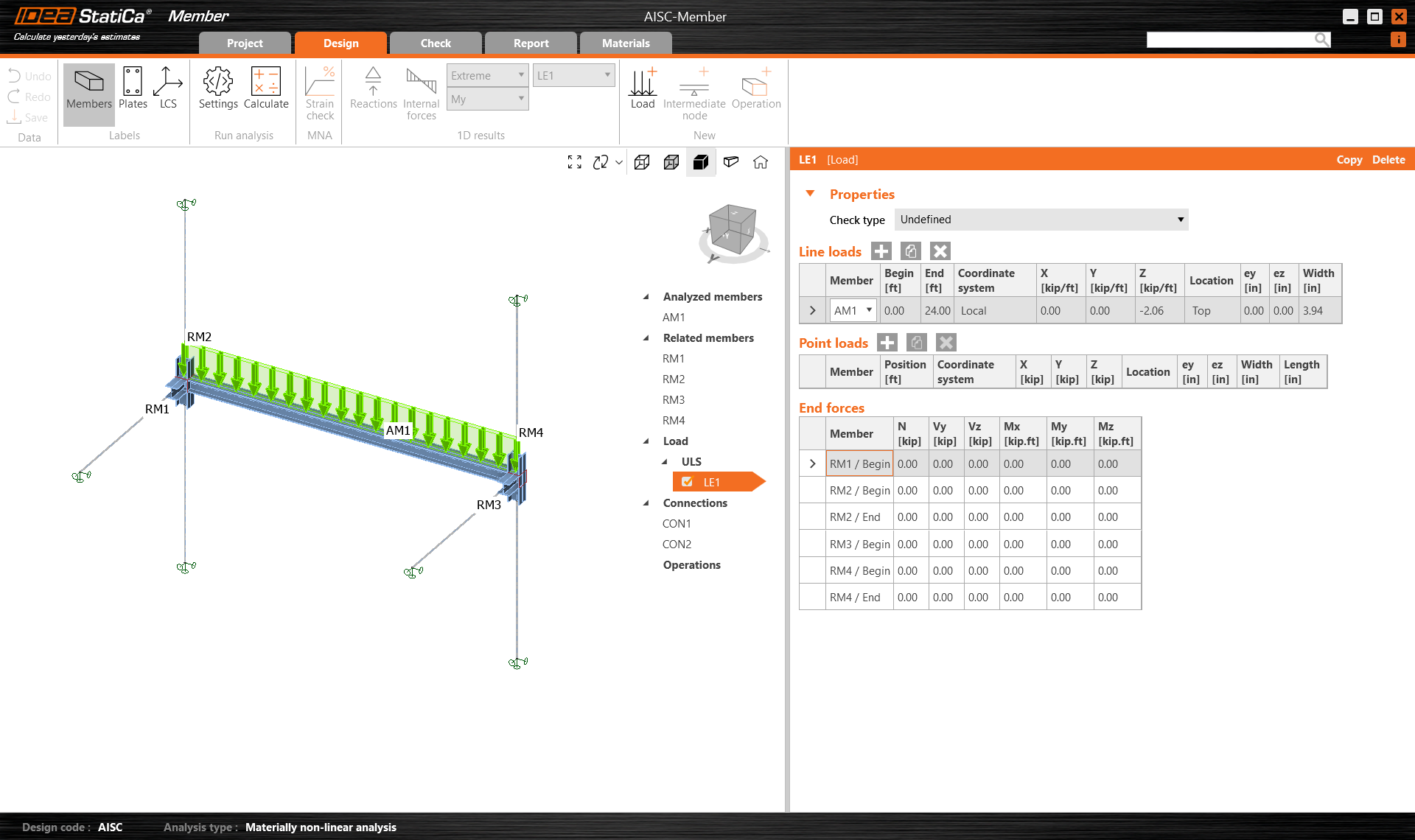Image resolution: width=1415 pixels, height=840 pixels.
Task: Switch to the Check tab
Action: (435, 43)
